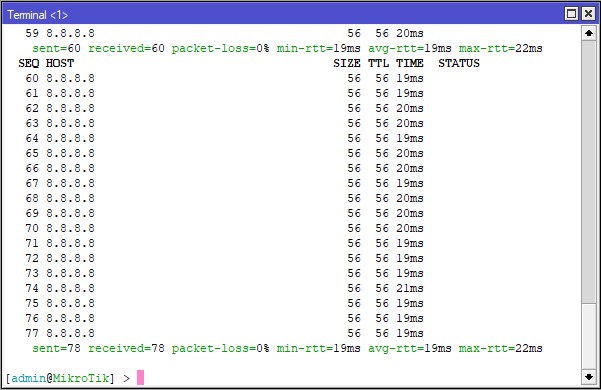Click the admin@MikroTik prompt text
The width and height of the screenshot is (601, 390).
tap(60, 379)
